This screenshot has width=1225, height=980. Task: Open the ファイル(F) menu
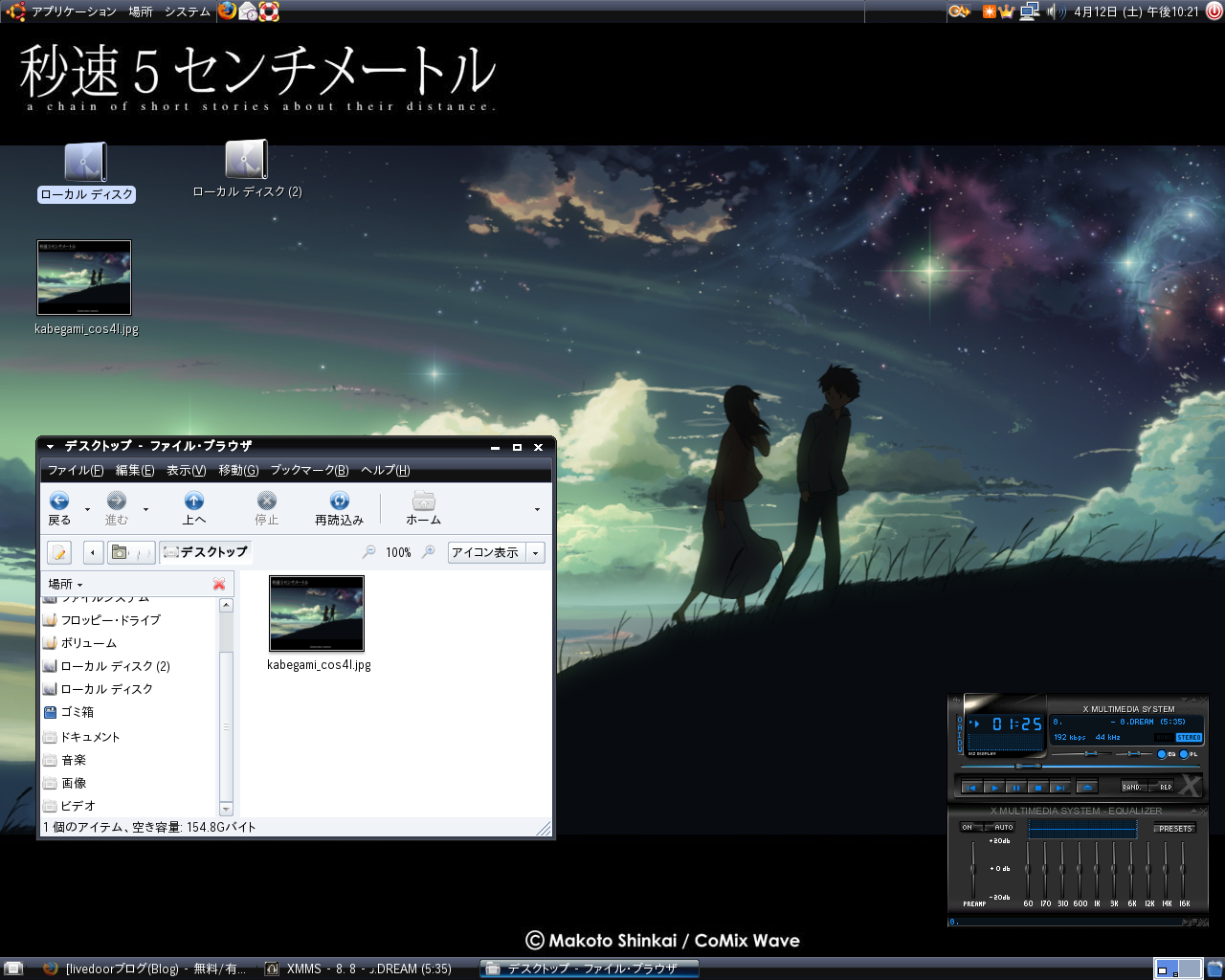pyautogui.click(x=76, y=470)
